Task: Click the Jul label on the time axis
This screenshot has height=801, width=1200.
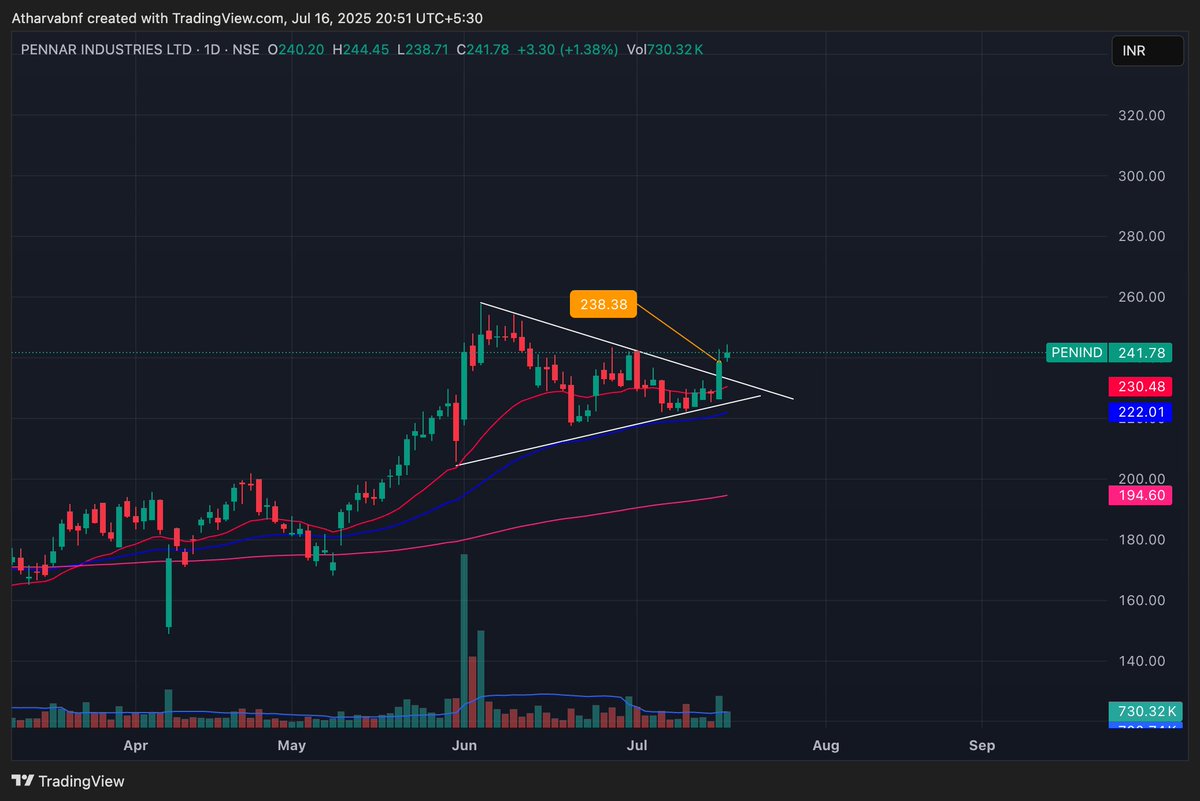Action: click(x=636, y=745)
